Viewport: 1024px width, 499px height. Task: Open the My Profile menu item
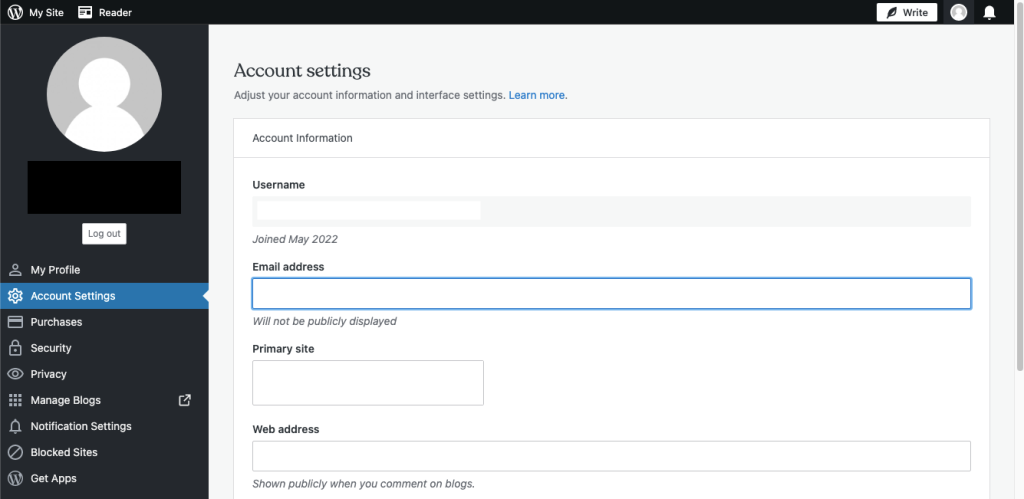pos(104,270)
